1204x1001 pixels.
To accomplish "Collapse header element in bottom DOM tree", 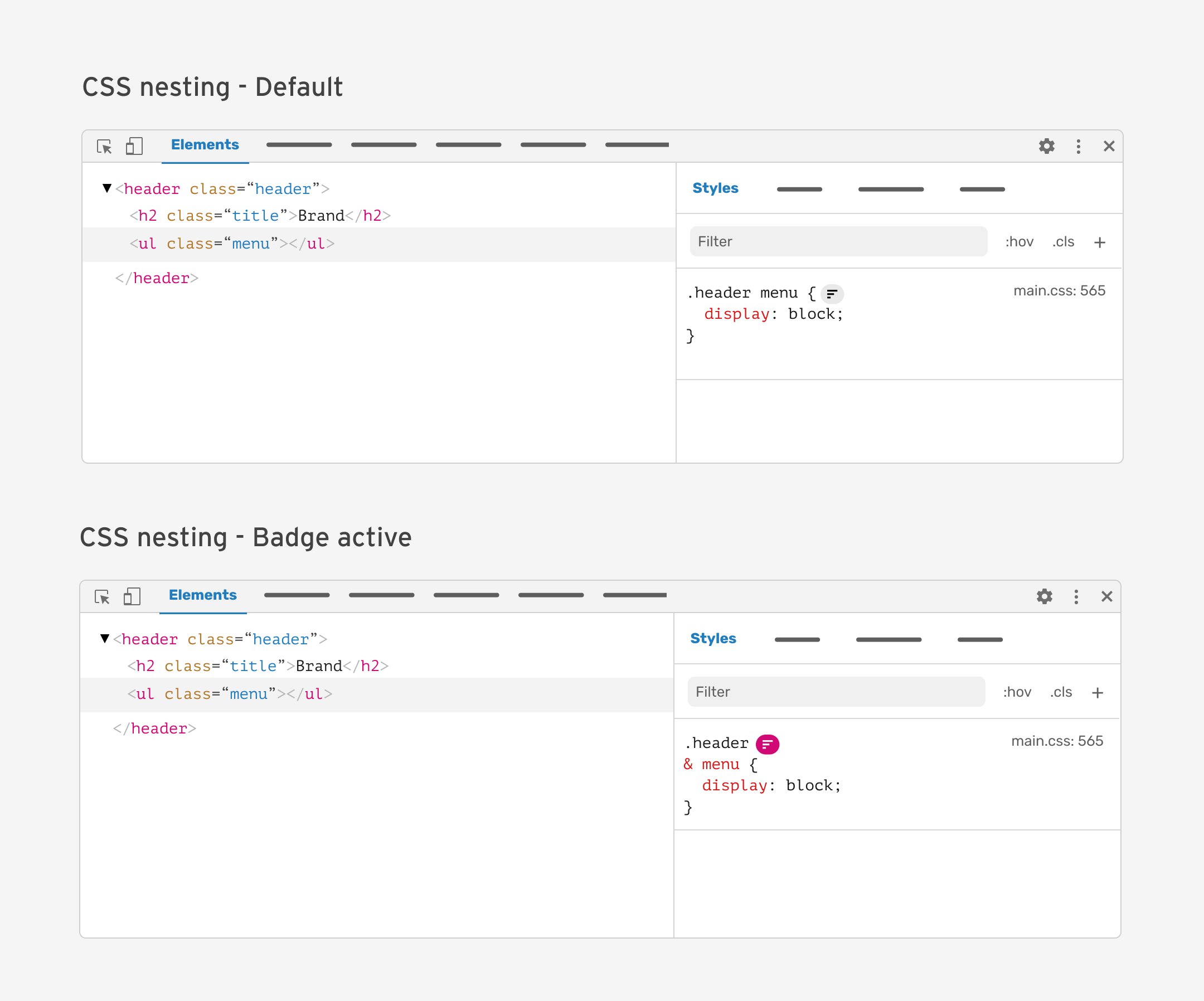I will 104,638.
